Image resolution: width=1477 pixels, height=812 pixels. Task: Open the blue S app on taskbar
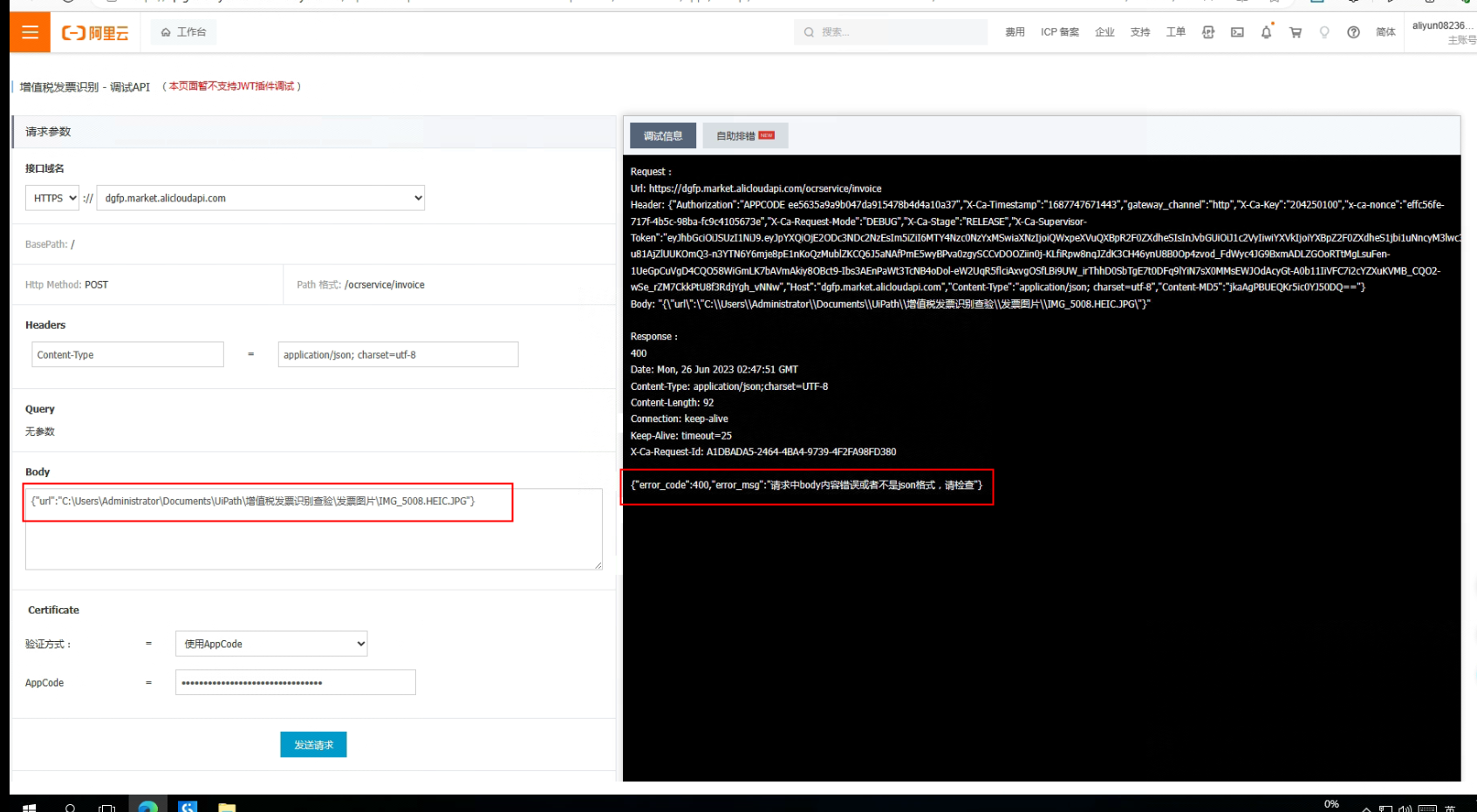(188, 807)
